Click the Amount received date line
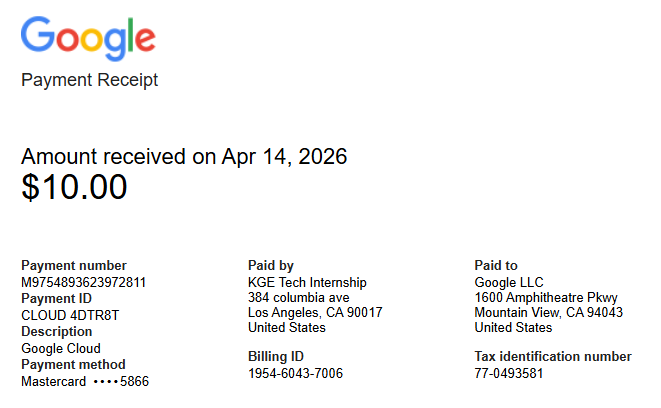The image size is (661, 408). [x=184, y=156]
